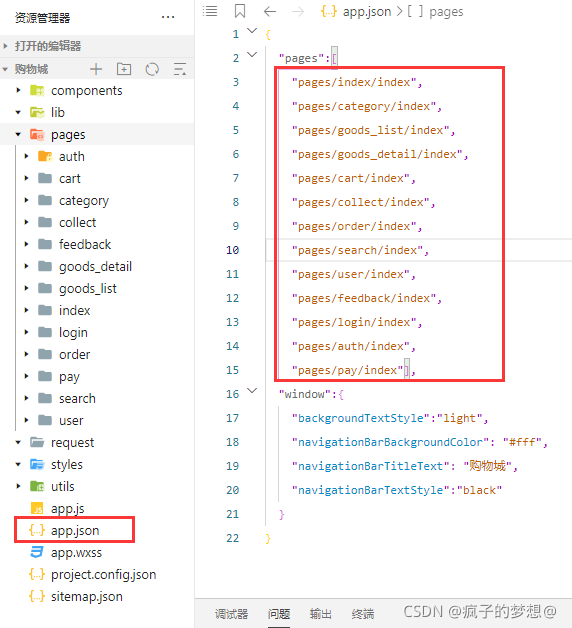Open the 输出 tab
This screenshot has width=572, height=628.
click(x=320, y=614)
